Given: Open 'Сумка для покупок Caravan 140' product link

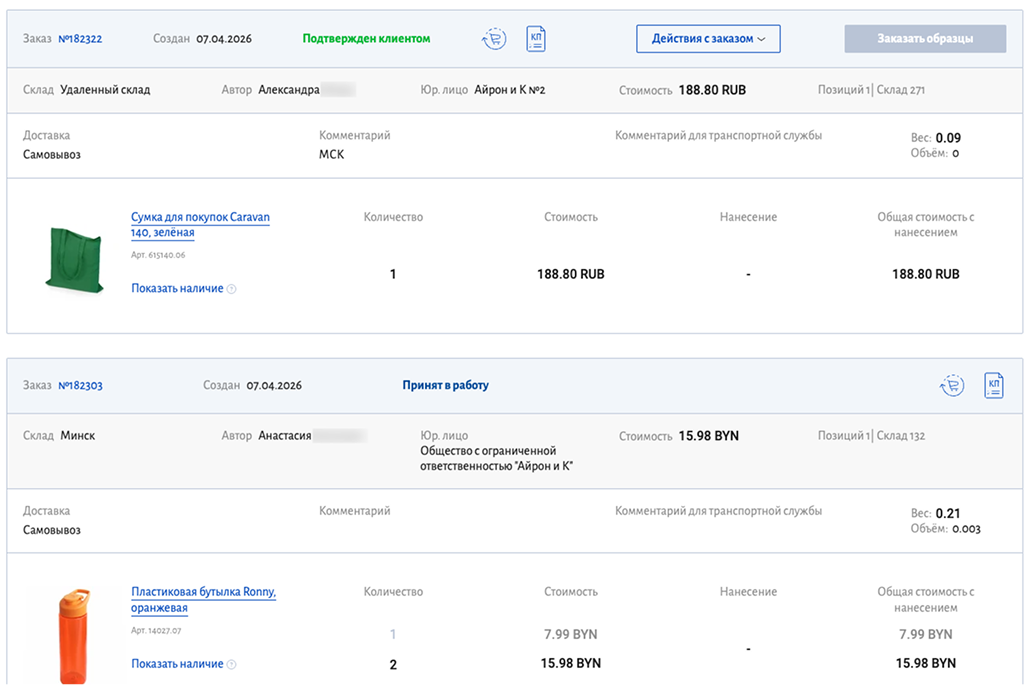Looking at the screenshot, I should pos(200,224).
